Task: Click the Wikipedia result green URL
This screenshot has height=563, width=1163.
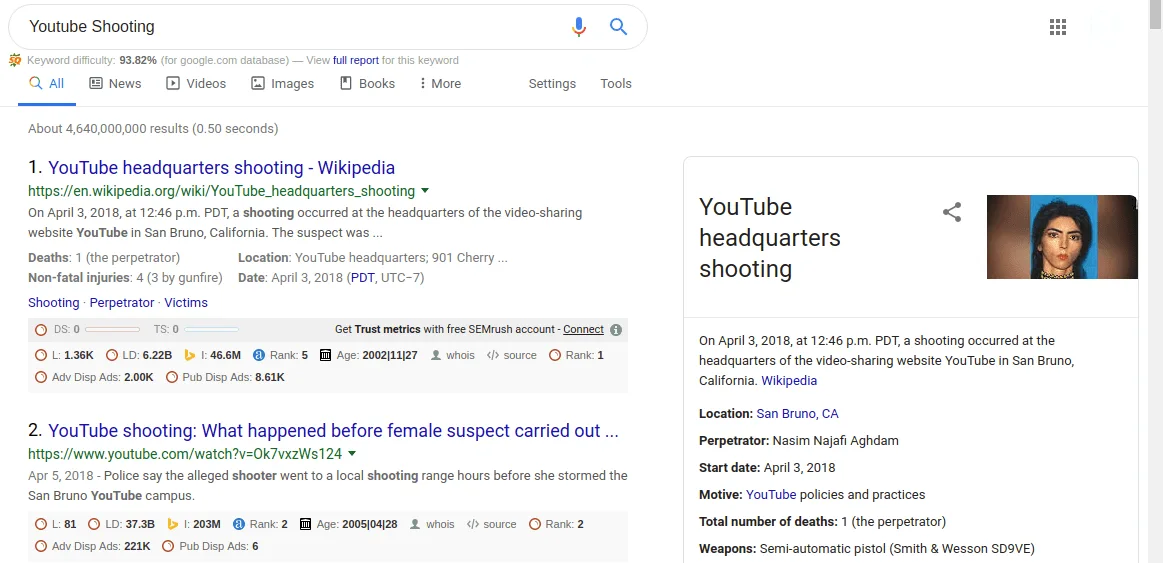Action: [221, 191]
